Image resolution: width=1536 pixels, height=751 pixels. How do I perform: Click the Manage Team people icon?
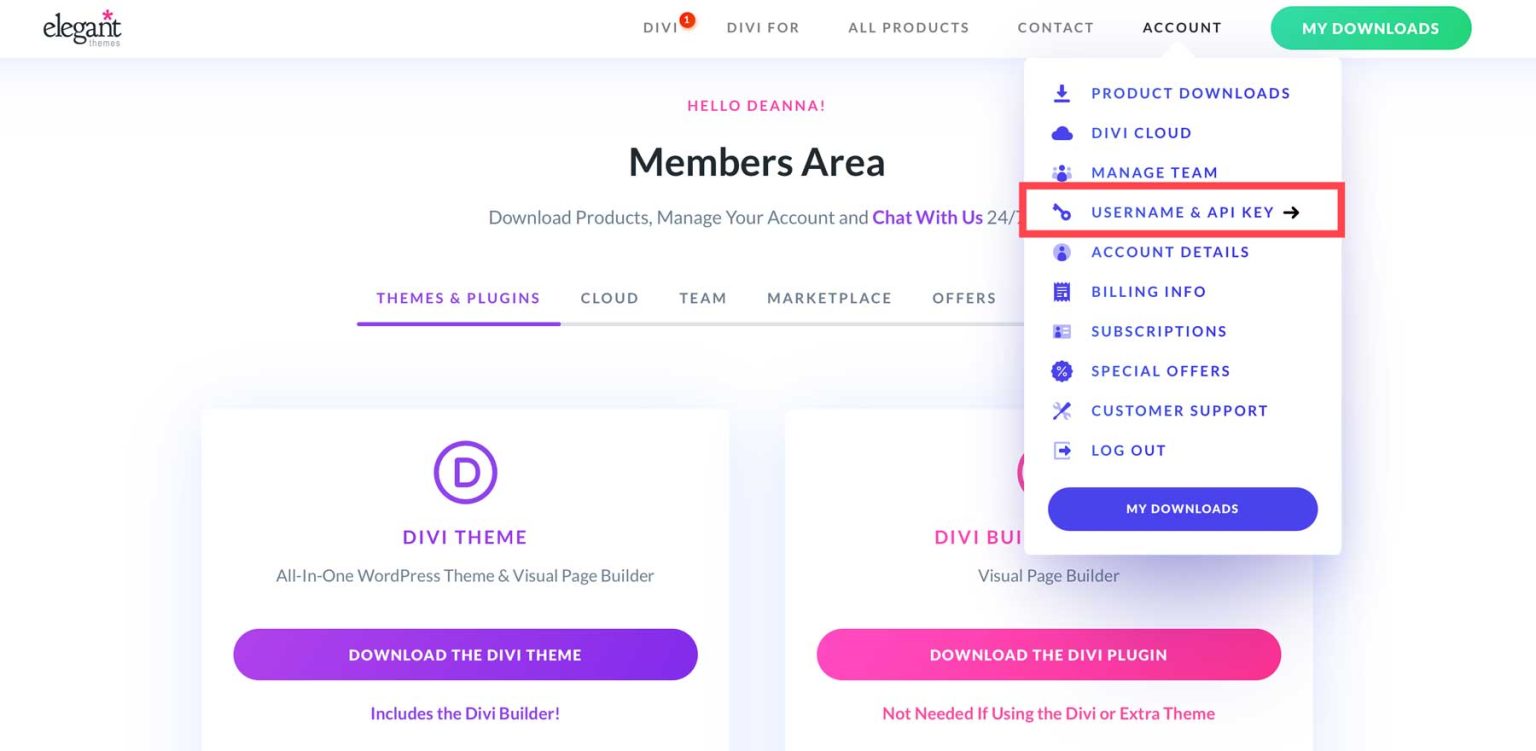pyautogui.click(x=1060, y=172)
